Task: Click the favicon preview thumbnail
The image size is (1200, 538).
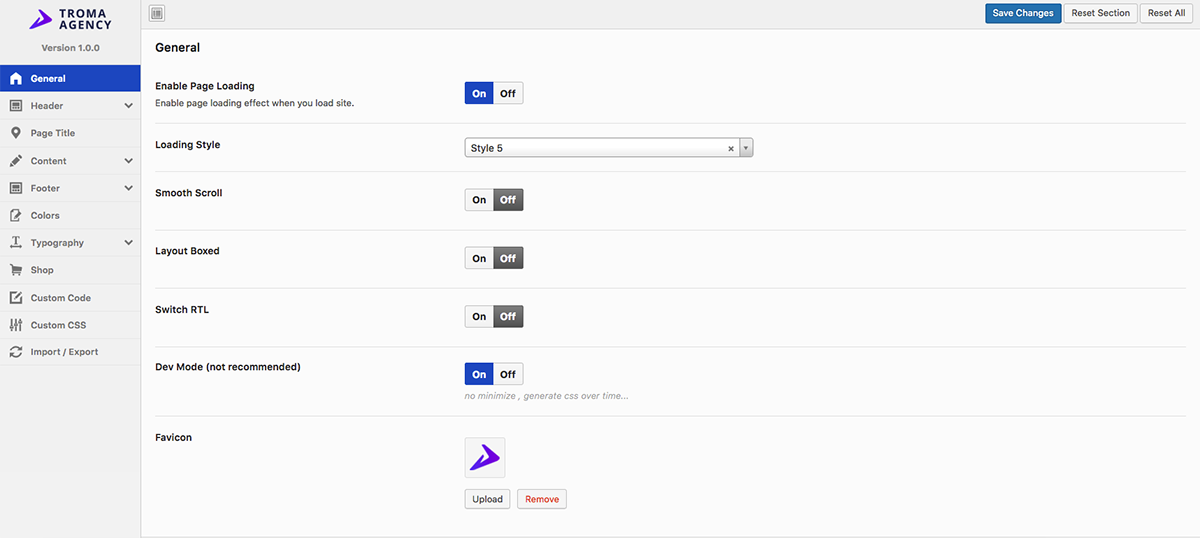Action: 485,457
